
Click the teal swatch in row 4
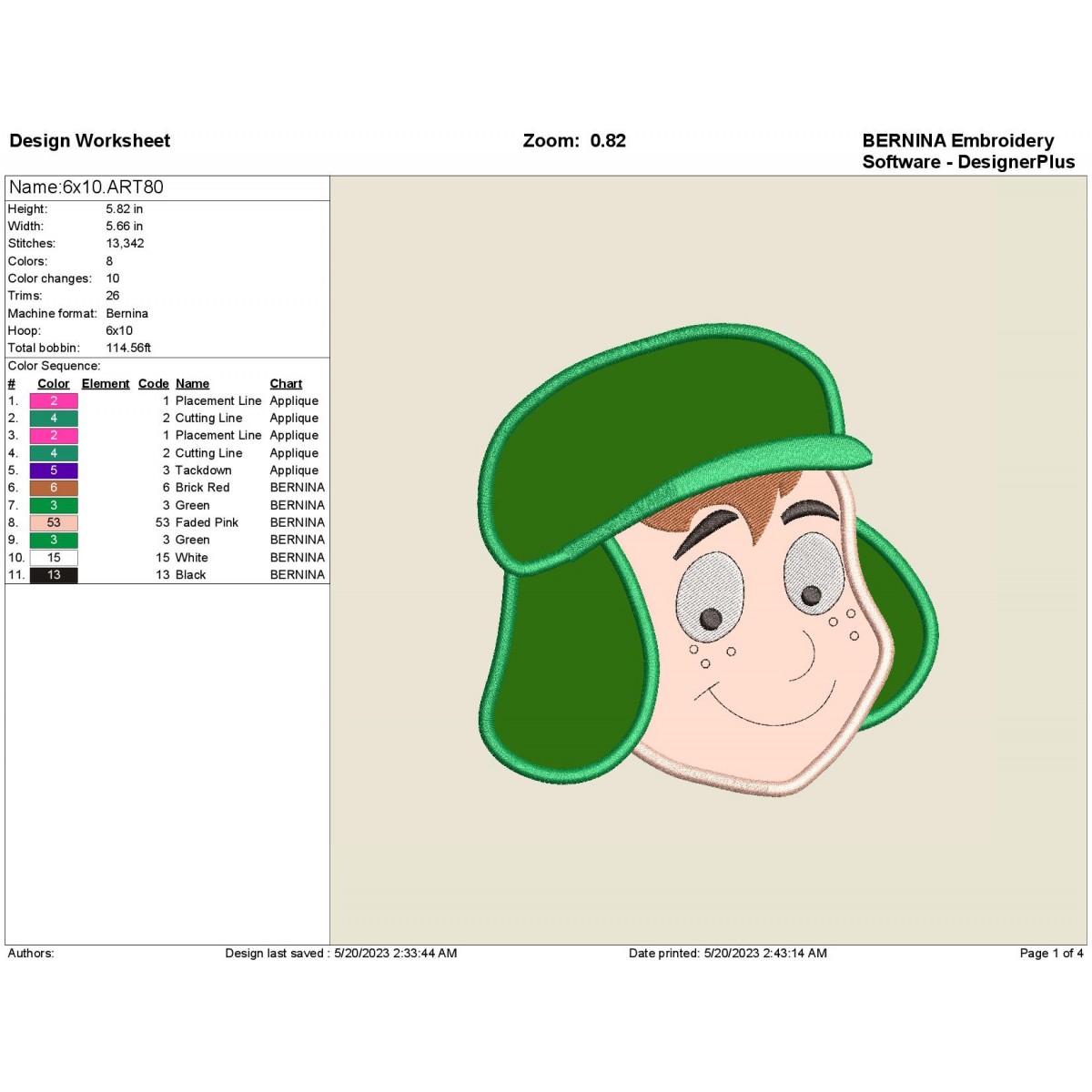[54, 453]
